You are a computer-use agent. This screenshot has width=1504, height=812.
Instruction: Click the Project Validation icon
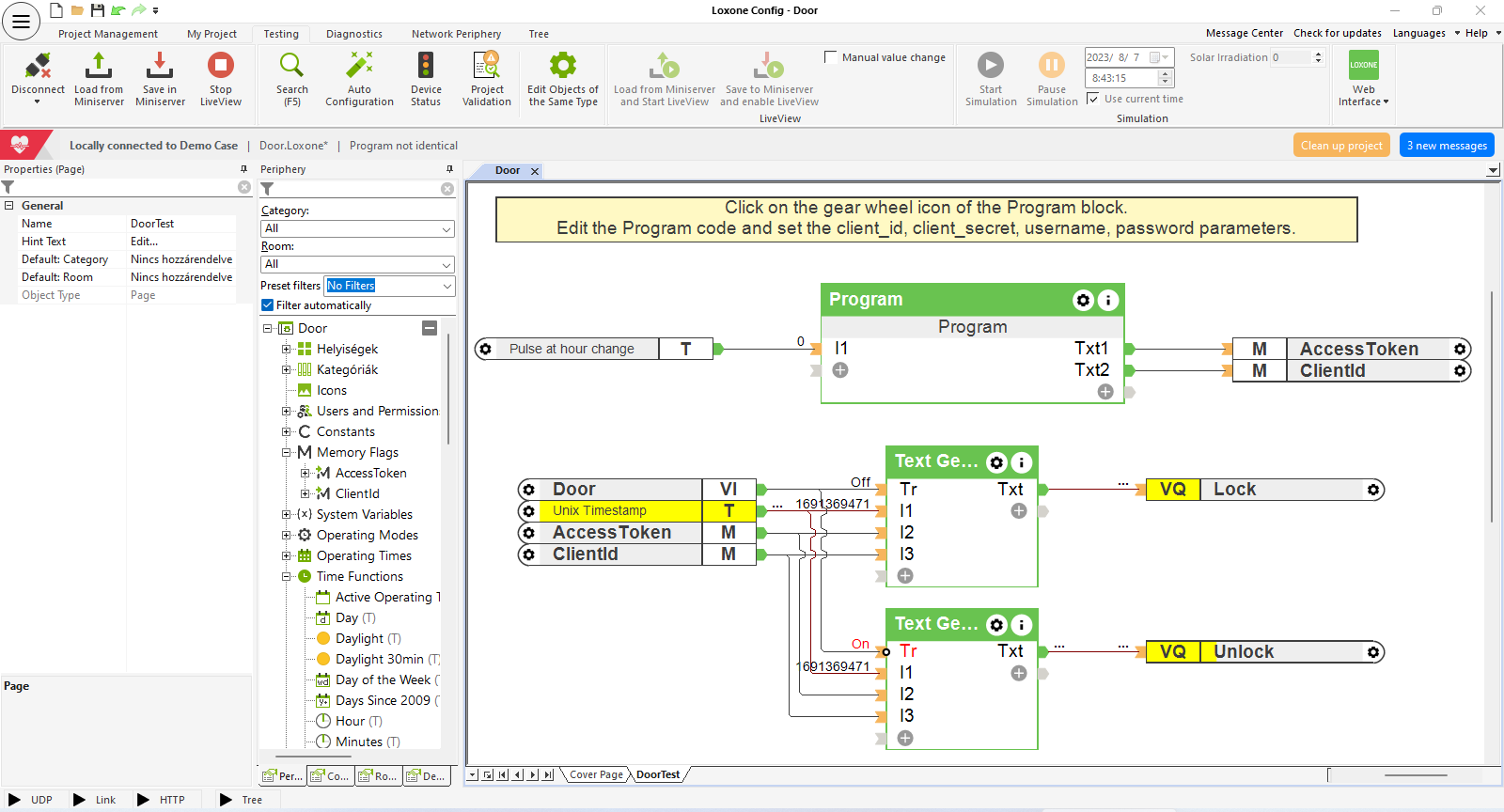(x=487, y=67)
